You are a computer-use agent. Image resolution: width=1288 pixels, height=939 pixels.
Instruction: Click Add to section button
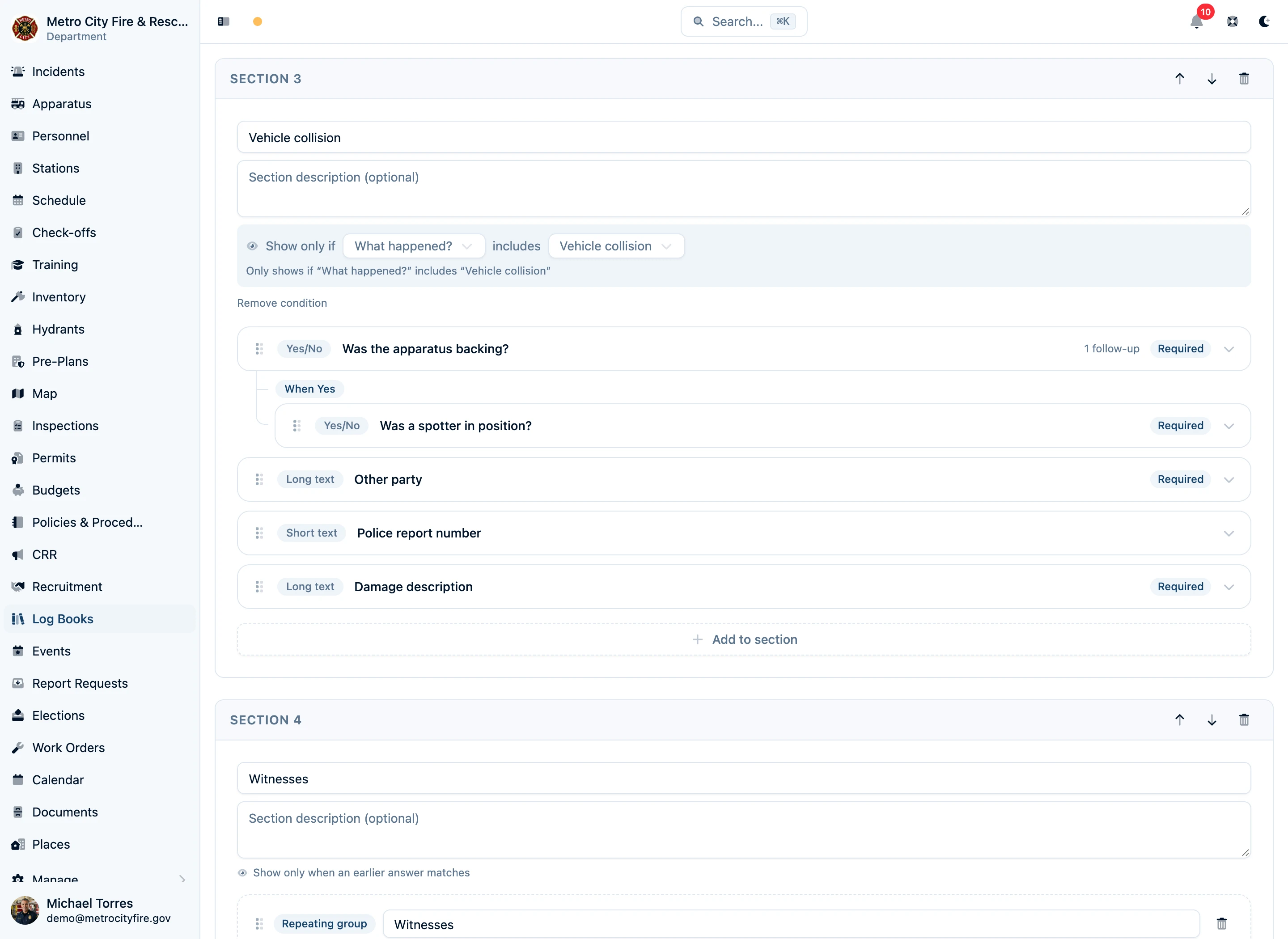click(743, 639)
